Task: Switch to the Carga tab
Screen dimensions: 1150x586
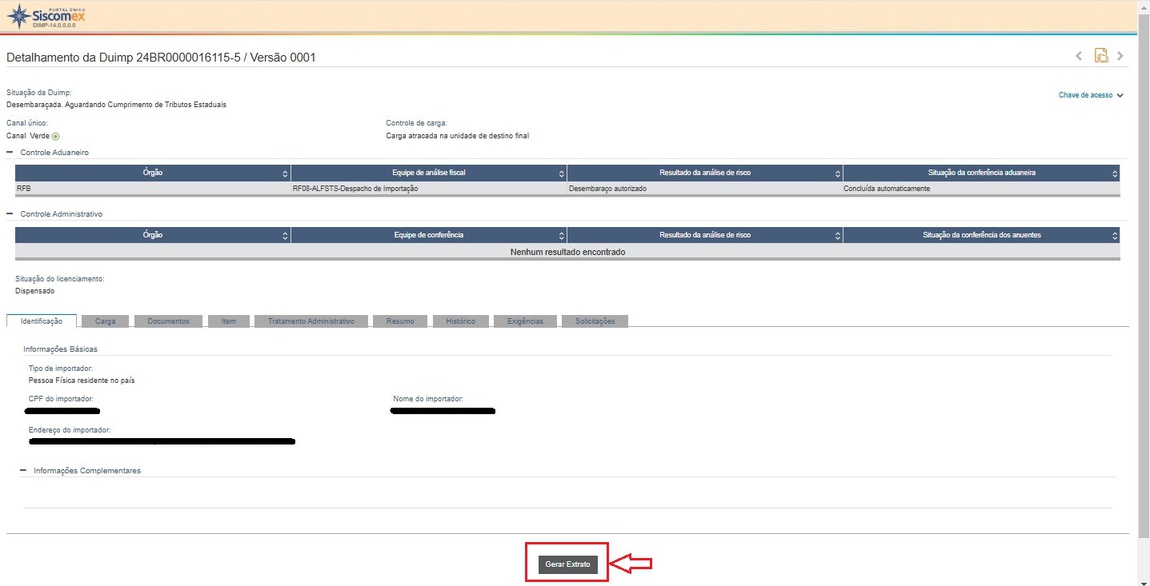Action: click(x=106, y=321)
